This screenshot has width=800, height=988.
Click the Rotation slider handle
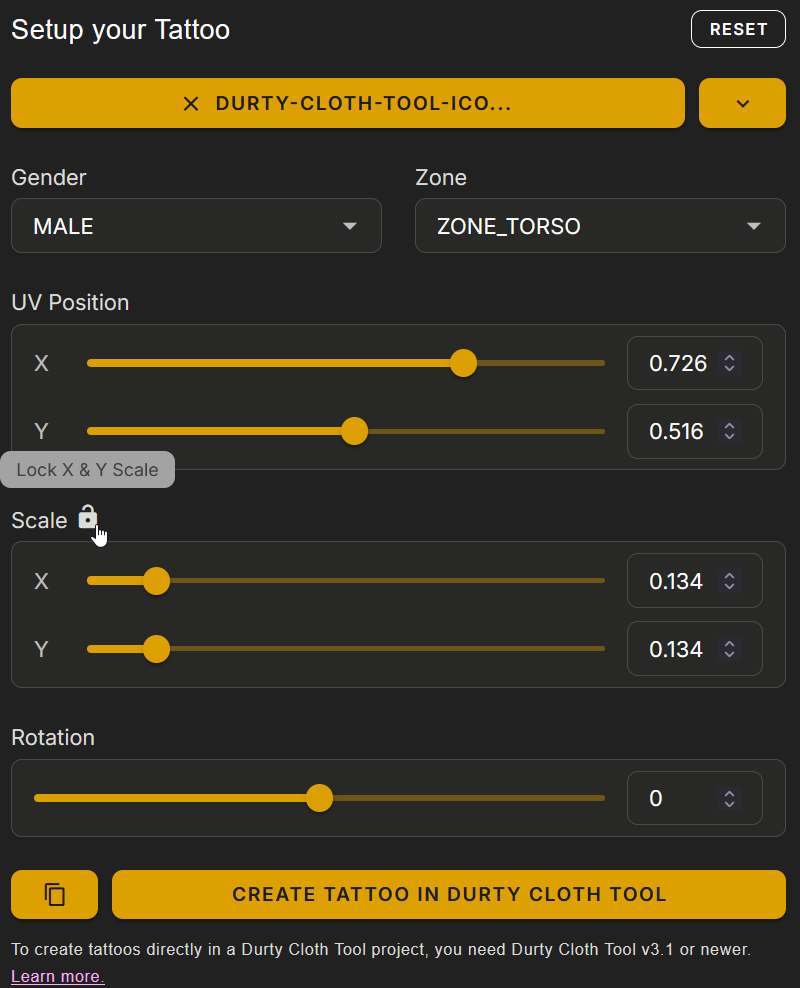pyautogui.click(x=319, y=798)
